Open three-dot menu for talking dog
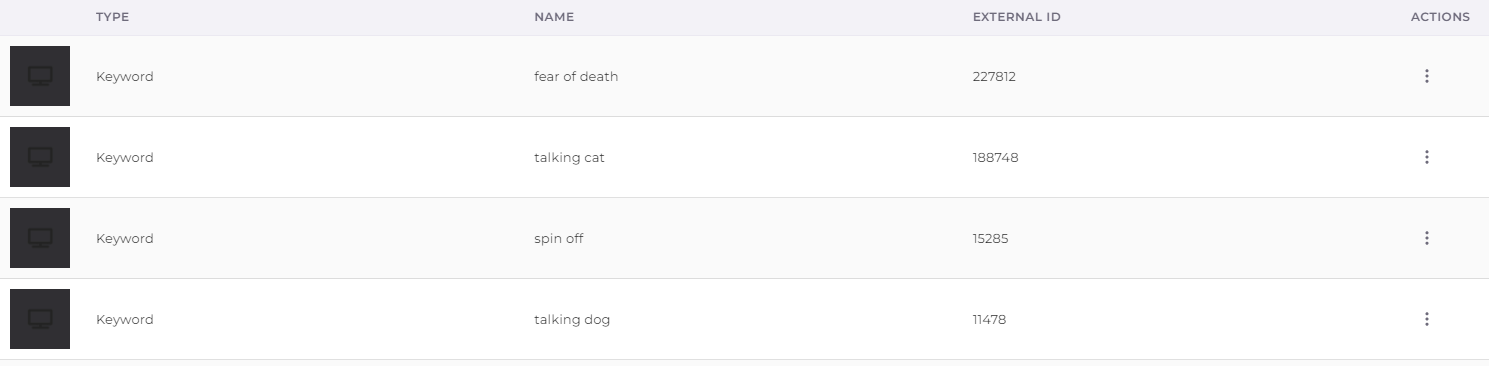 [x=1426, y=319]
